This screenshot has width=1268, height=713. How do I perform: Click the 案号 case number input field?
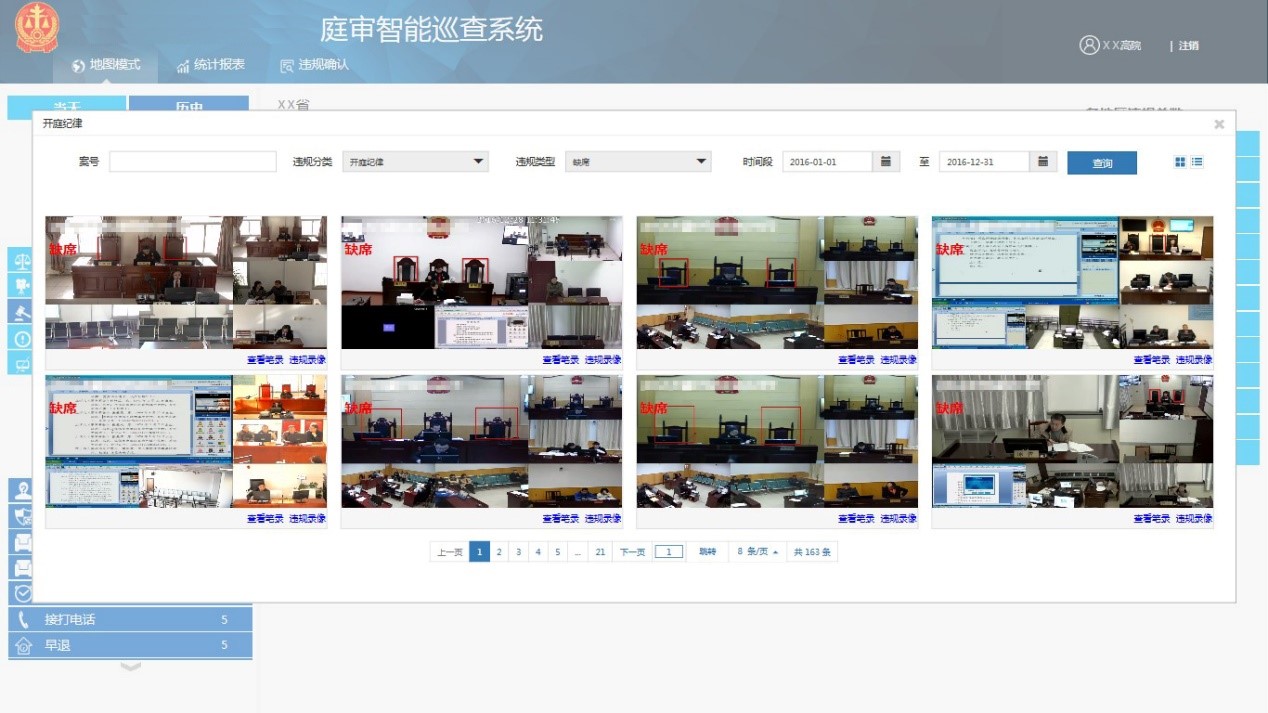(192, 162)
